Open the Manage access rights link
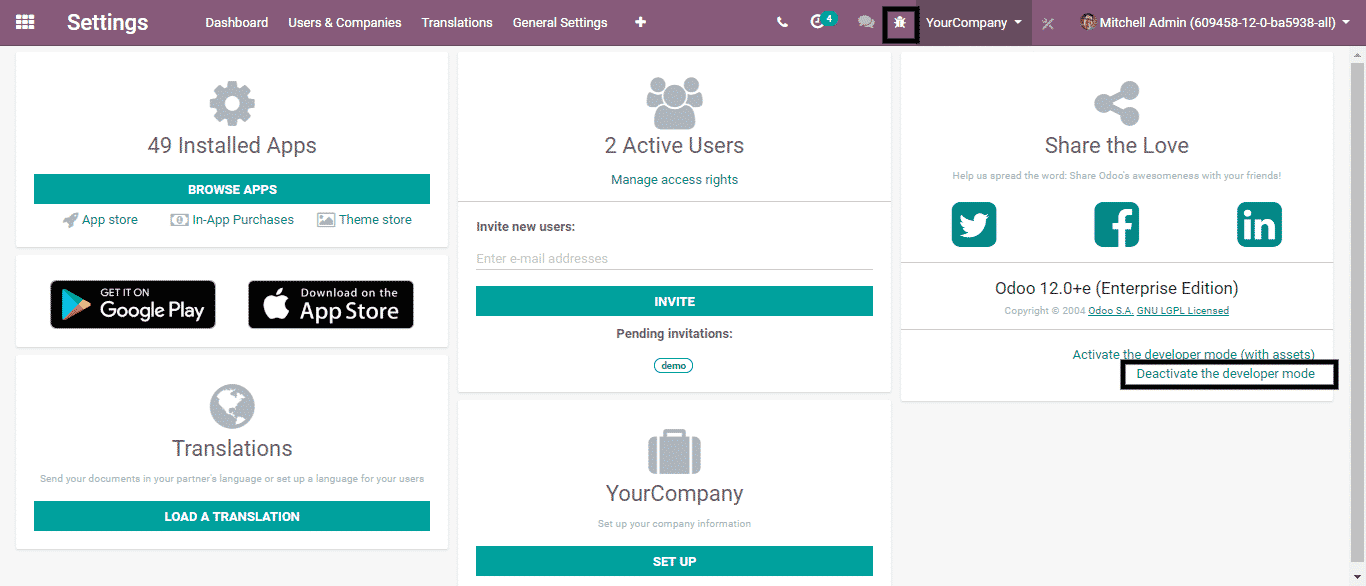The width and height of the screenshot is (1366, 586). tap(674, 180)
